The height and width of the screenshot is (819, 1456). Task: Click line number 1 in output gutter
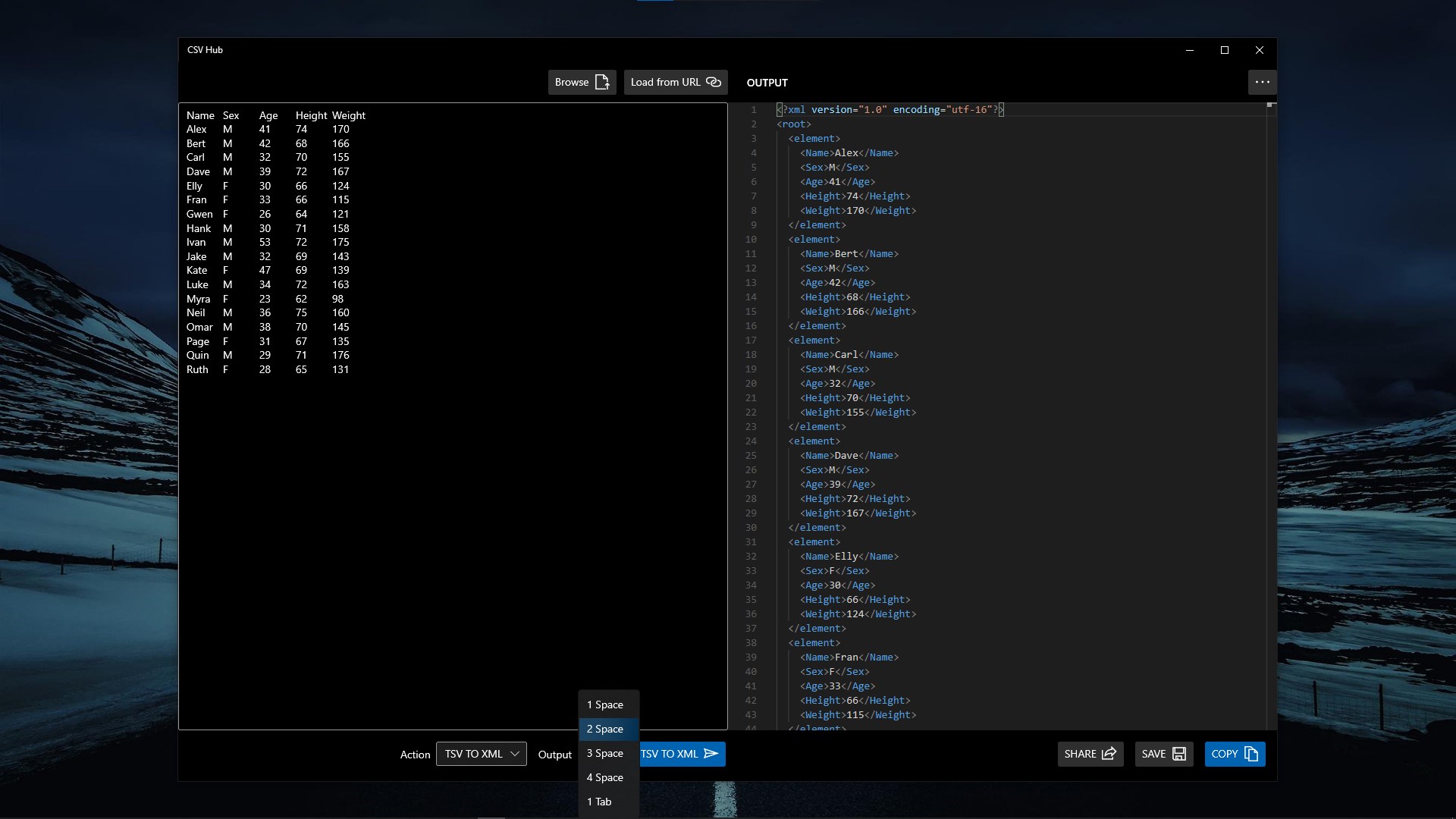click(x=754, y=110)
